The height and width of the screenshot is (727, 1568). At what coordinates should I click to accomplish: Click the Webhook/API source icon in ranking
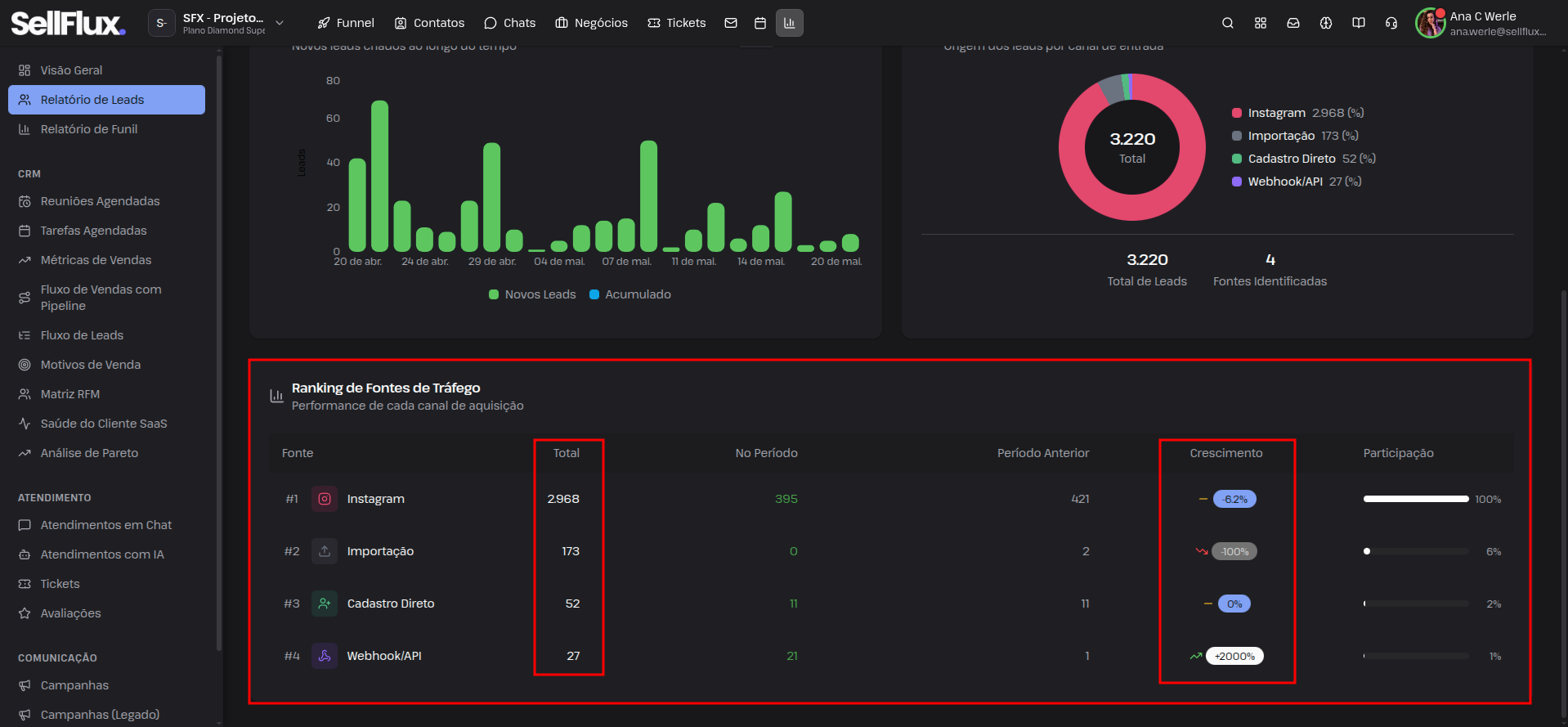coord(325,656)
